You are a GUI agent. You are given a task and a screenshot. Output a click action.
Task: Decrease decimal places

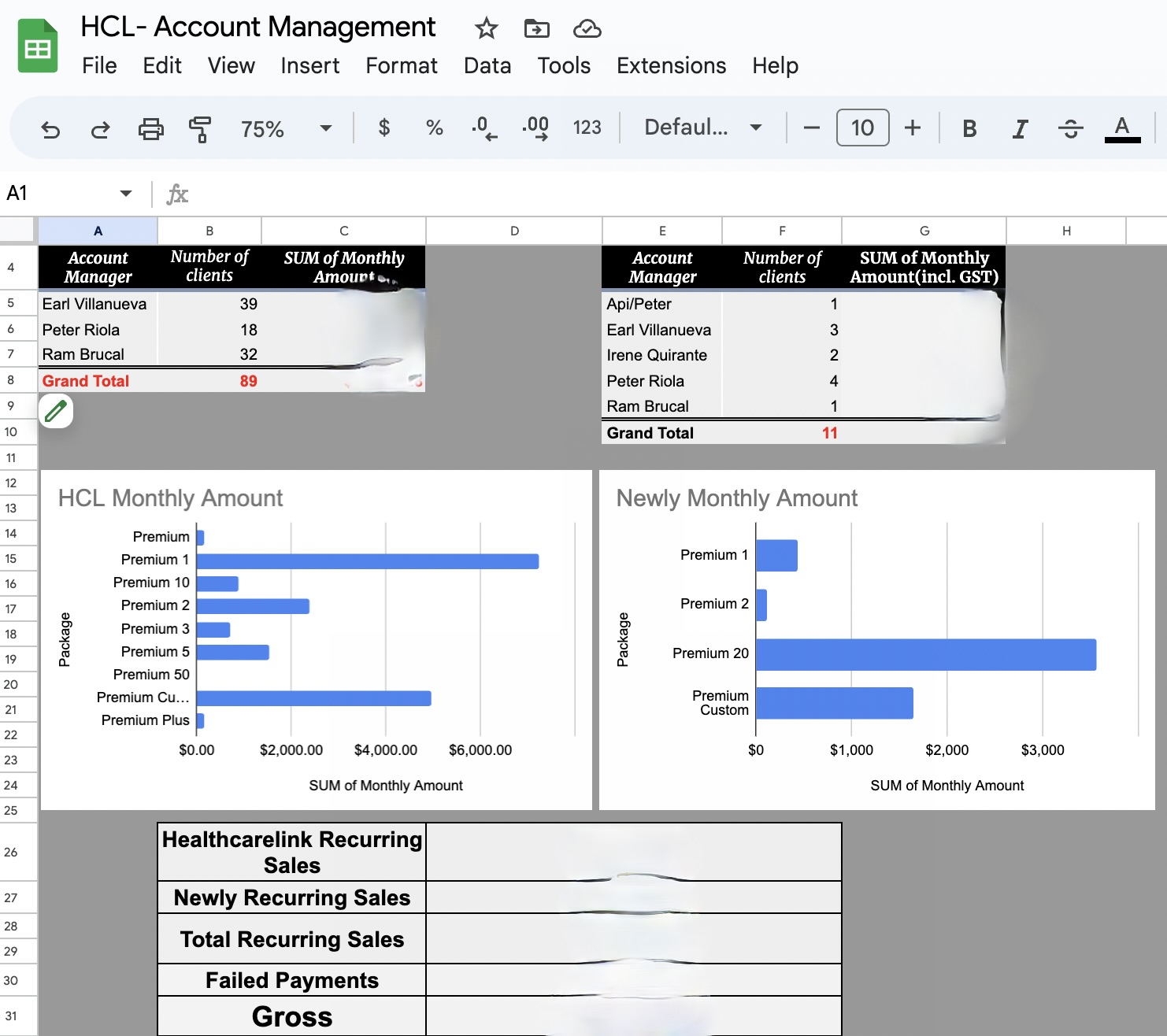[x=484, y=128]
